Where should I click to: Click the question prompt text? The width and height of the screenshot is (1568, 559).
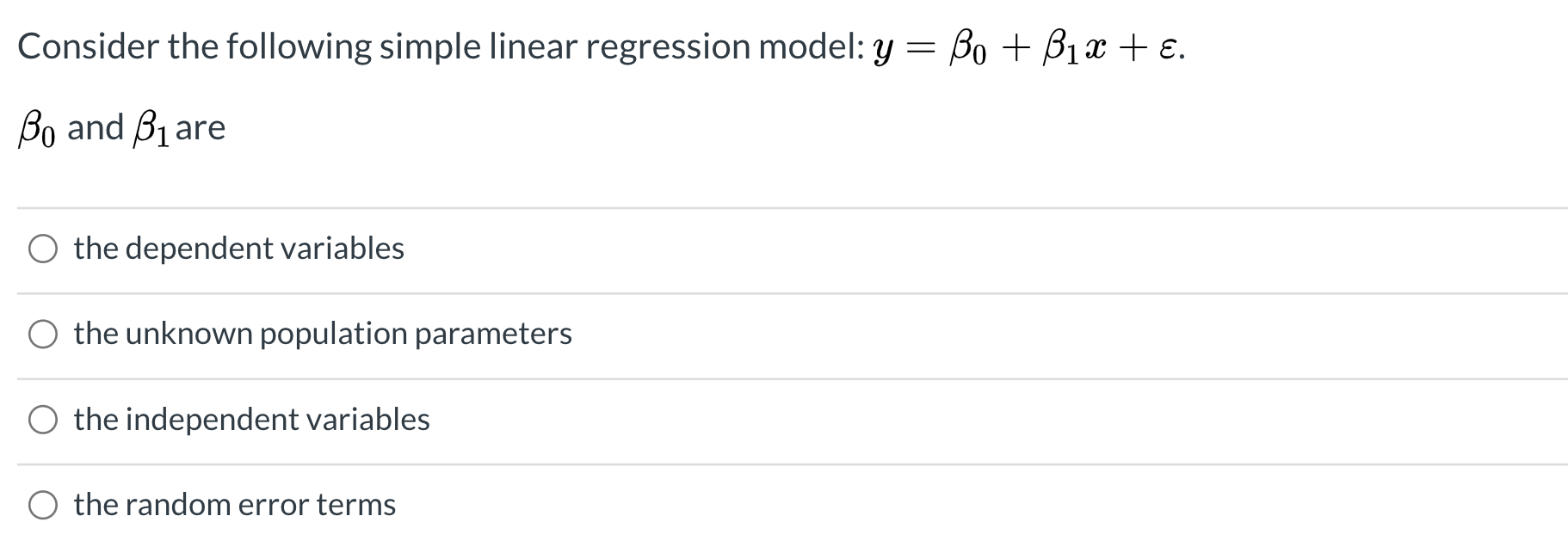coord(430,47)
